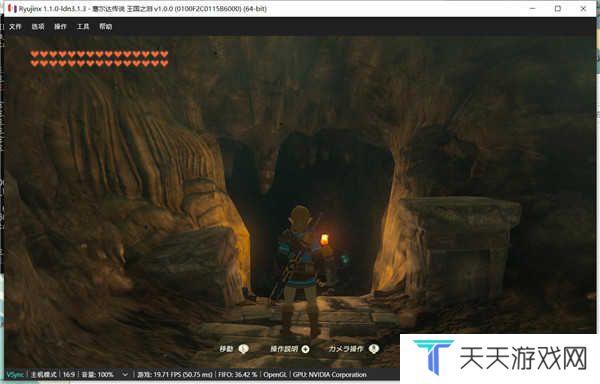The width and height of the screenshot is (600, 384).
Task: Click the glowing lantern on Link's hip
Action: point(324,239)
